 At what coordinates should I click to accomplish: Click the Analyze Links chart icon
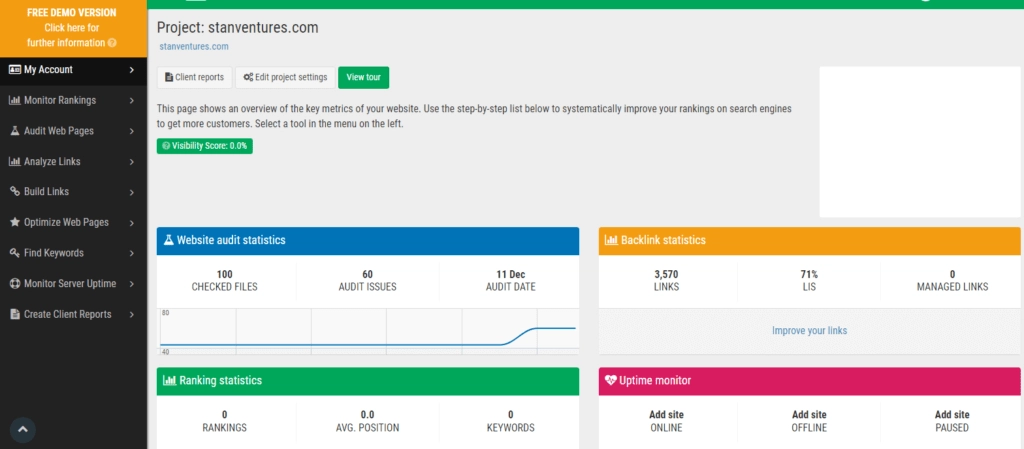point(15,161)
